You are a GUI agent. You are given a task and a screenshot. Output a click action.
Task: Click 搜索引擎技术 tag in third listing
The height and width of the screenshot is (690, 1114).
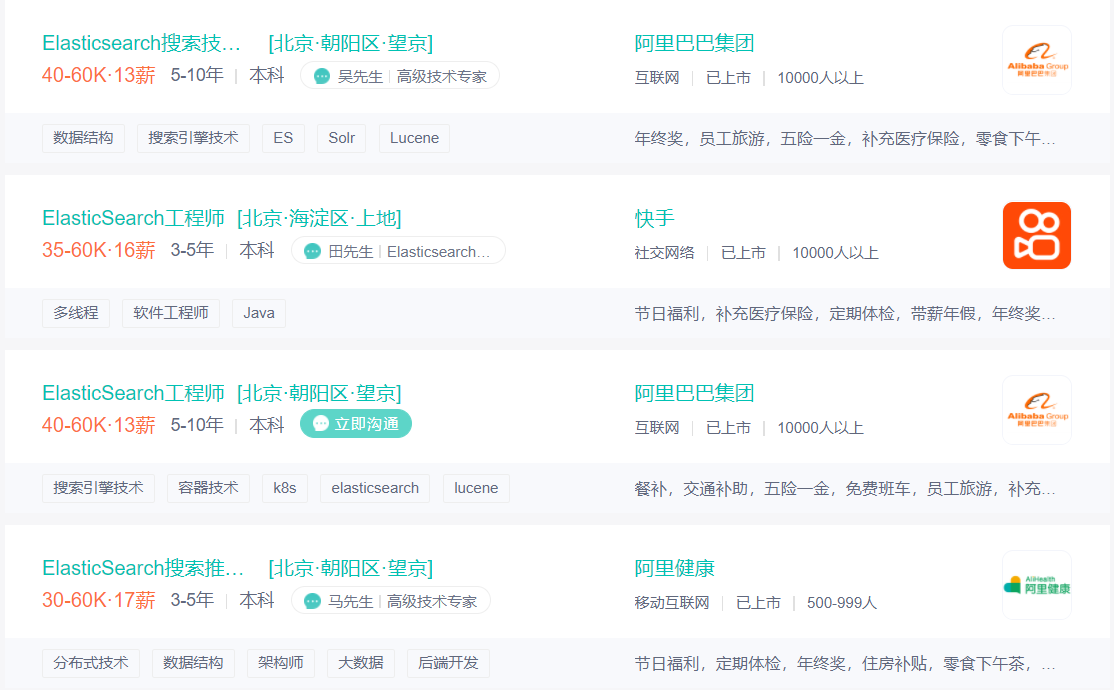click(98, 488)
